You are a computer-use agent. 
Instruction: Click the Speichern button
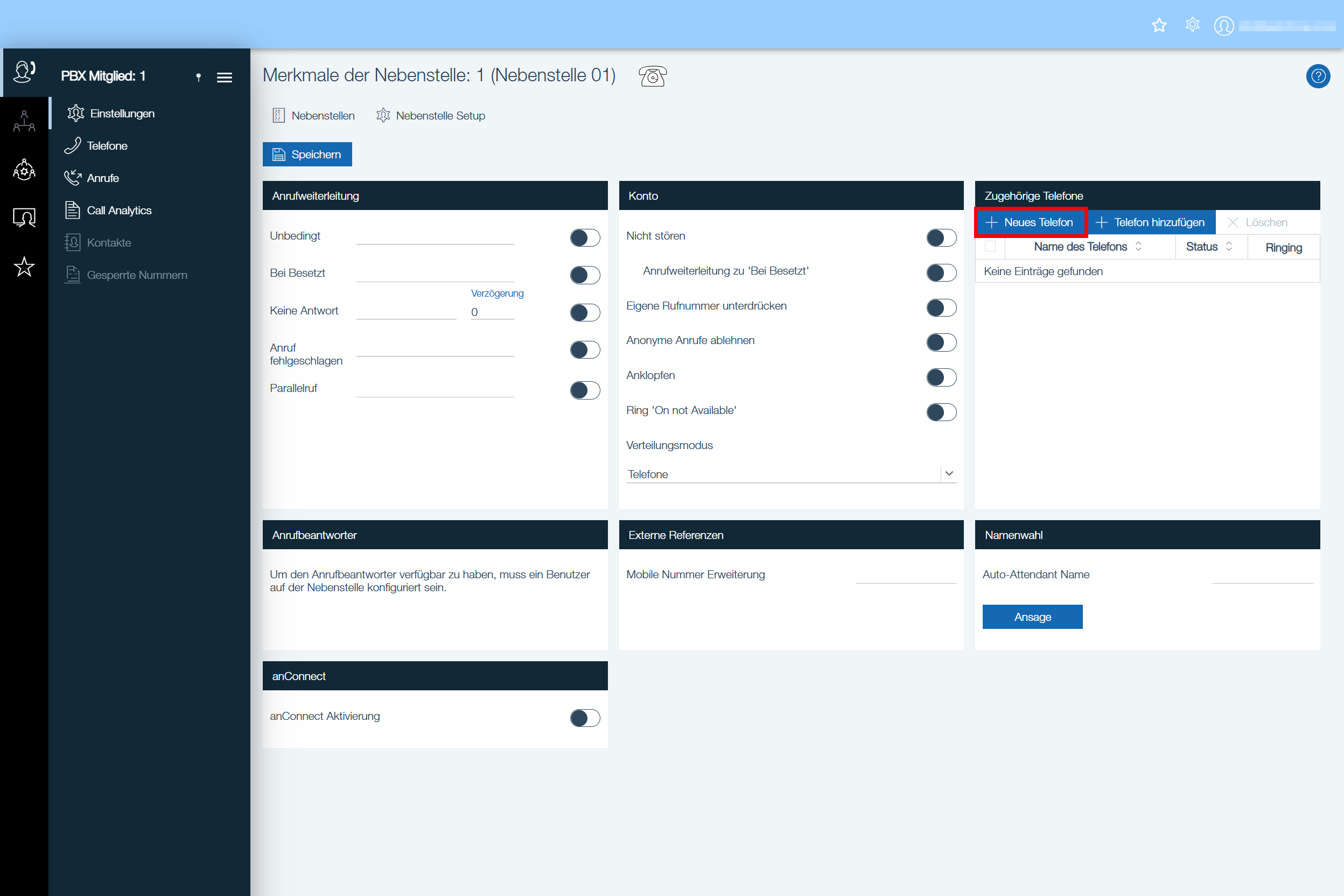pyautogui.click(x=307, y=155)
